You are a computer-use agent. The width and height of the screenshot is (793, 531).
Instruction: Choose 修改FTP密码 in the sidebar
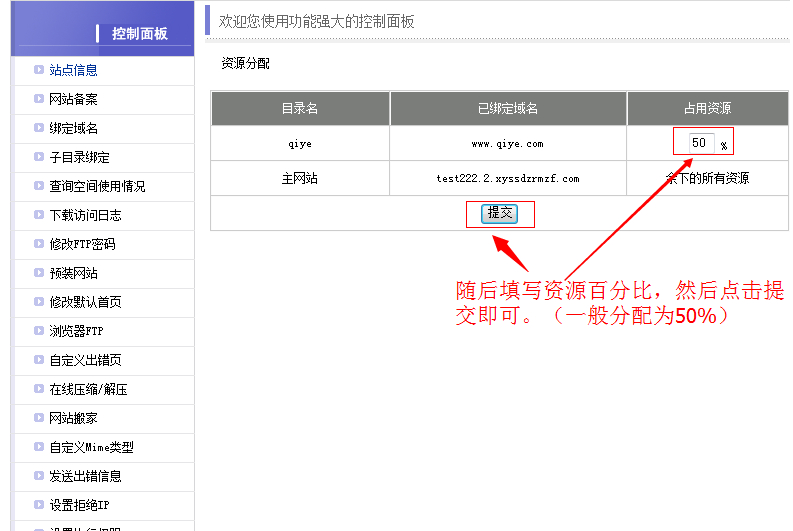coord(82,244)
